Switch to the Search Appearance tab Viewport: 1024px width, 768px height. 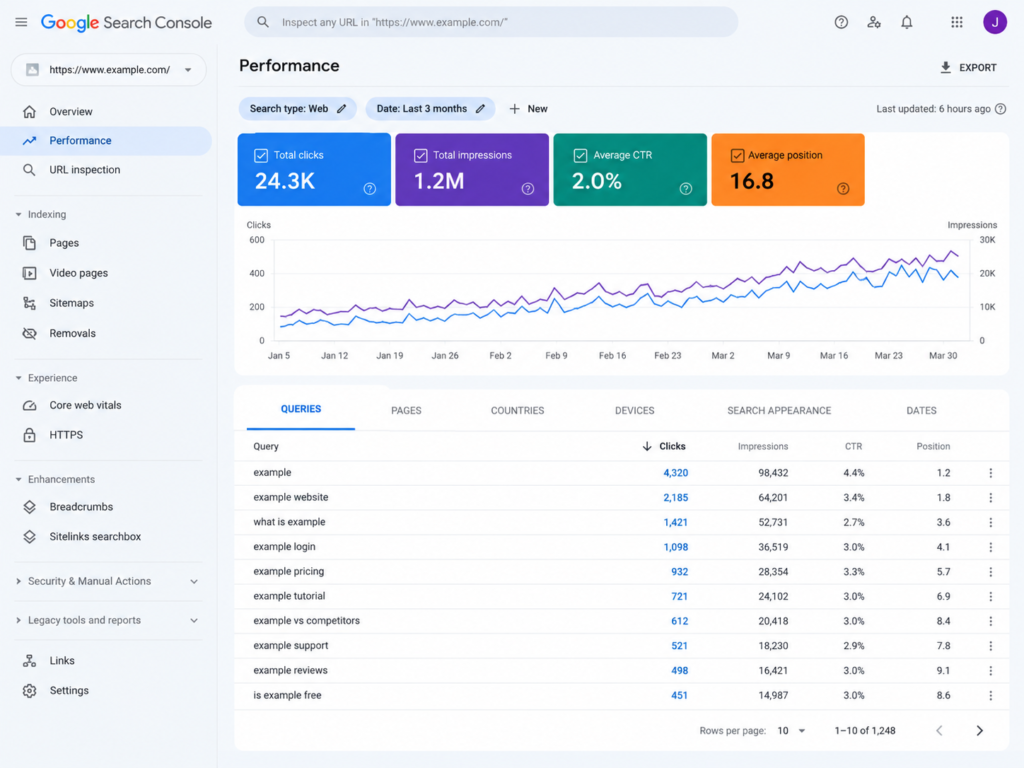point(779,411)
